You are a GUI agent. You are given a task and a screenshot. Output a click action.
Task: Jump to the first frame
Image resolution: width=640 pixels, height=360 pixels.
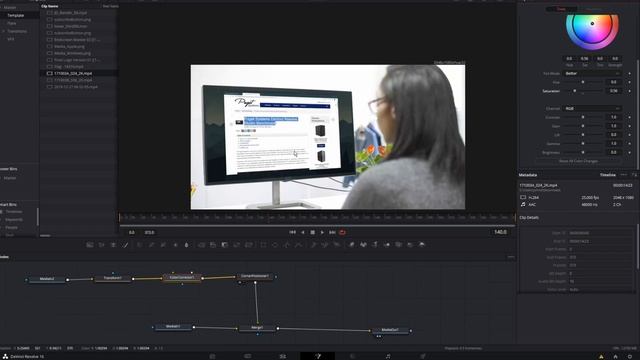click(x=292, y=232)
